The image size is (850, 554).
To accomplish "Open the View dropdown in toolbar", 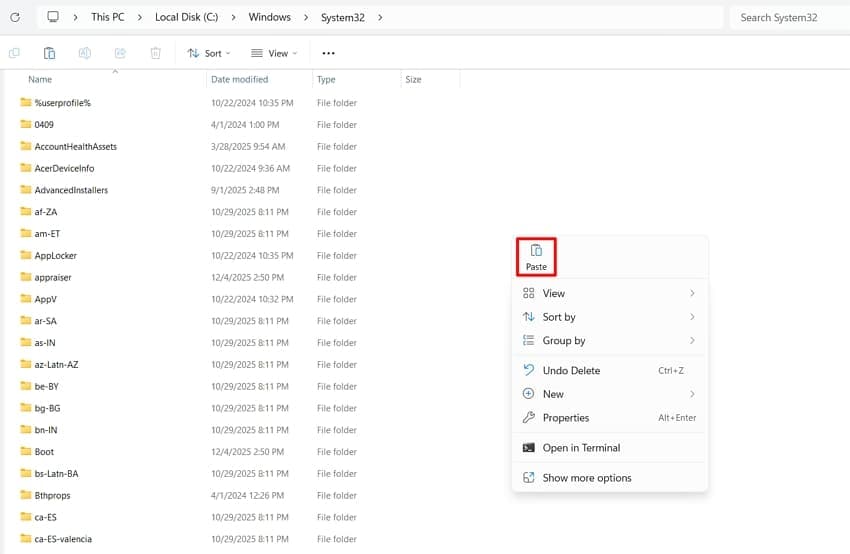I will click(x=274, y=53).
